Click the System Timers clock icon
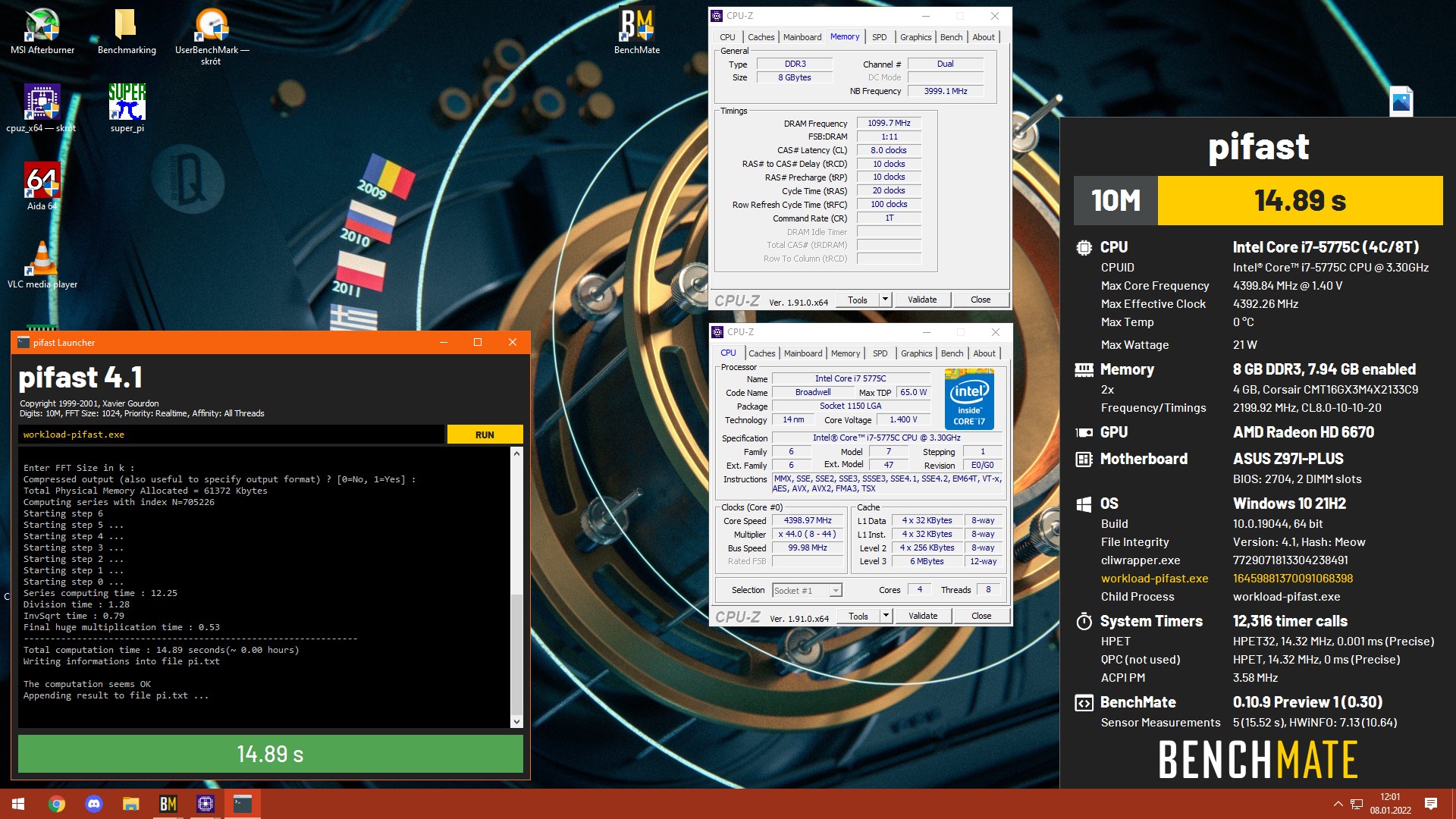The image size is (1456, 819). (x=1084, y=621)
